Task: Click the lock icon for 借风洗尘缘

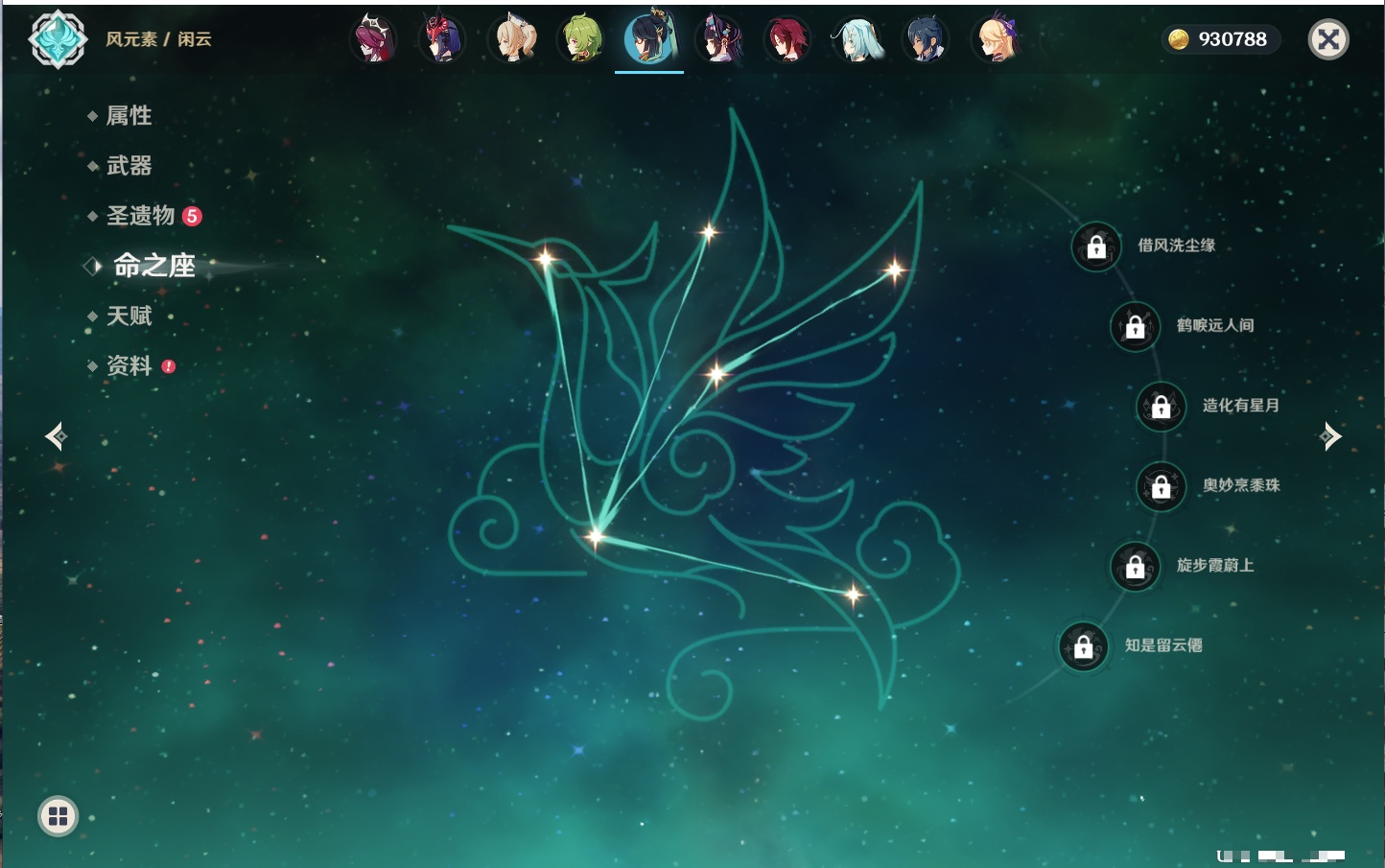Action: tap(1096, 246)
